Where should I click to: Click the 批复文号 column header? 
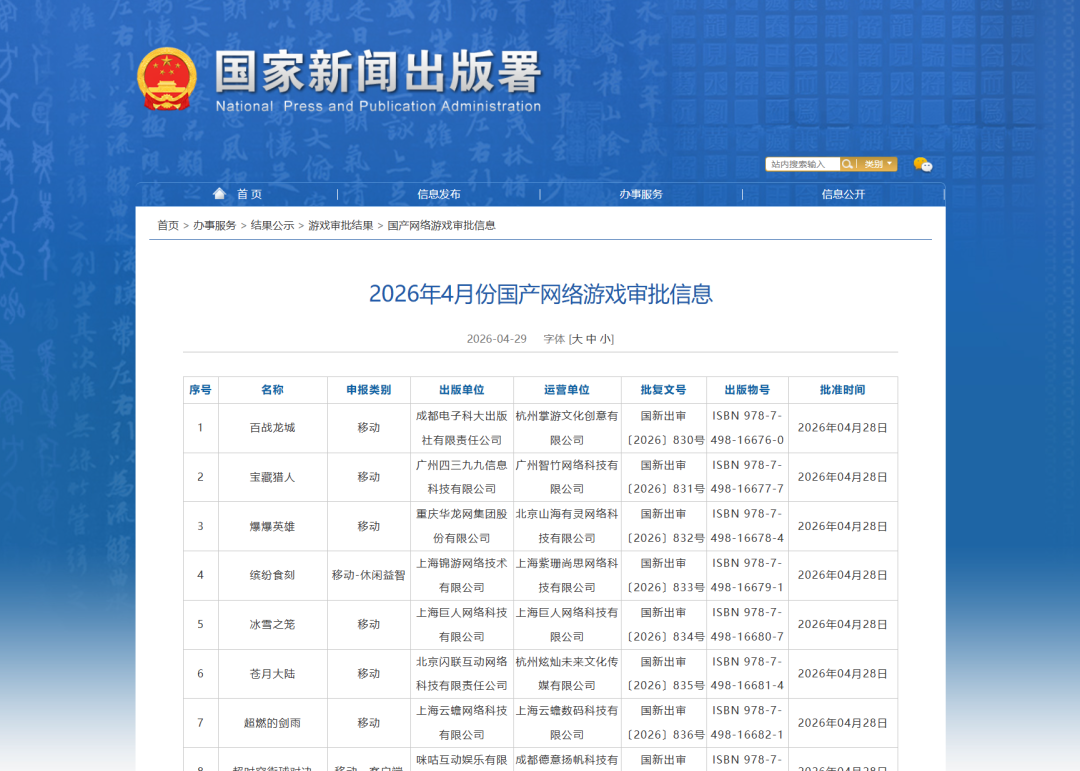click(663, 390)
